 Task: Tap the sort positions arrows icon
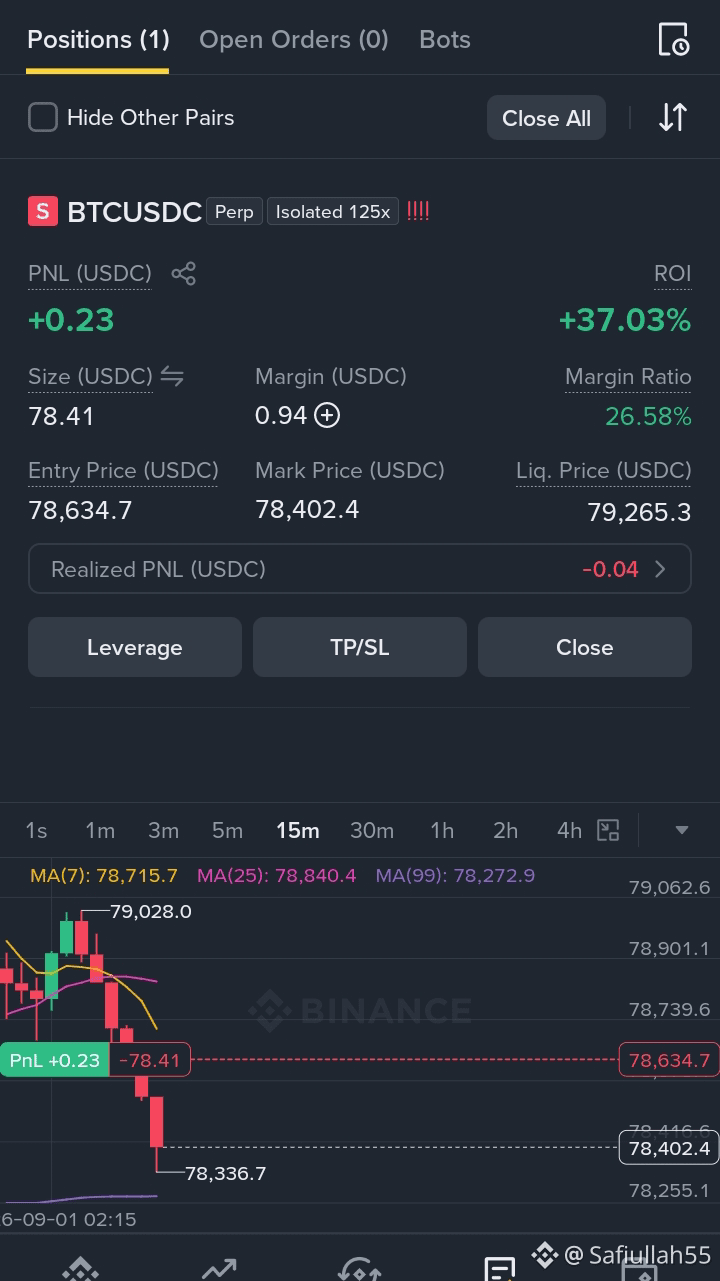point(673,118)
